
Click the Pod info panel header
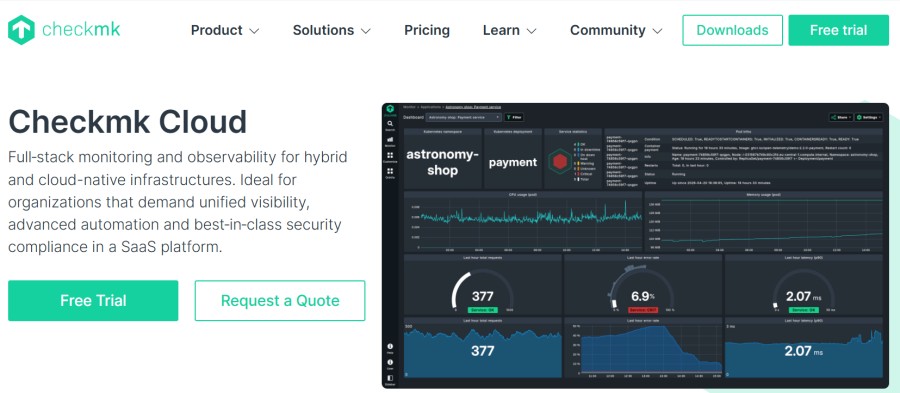743,131
